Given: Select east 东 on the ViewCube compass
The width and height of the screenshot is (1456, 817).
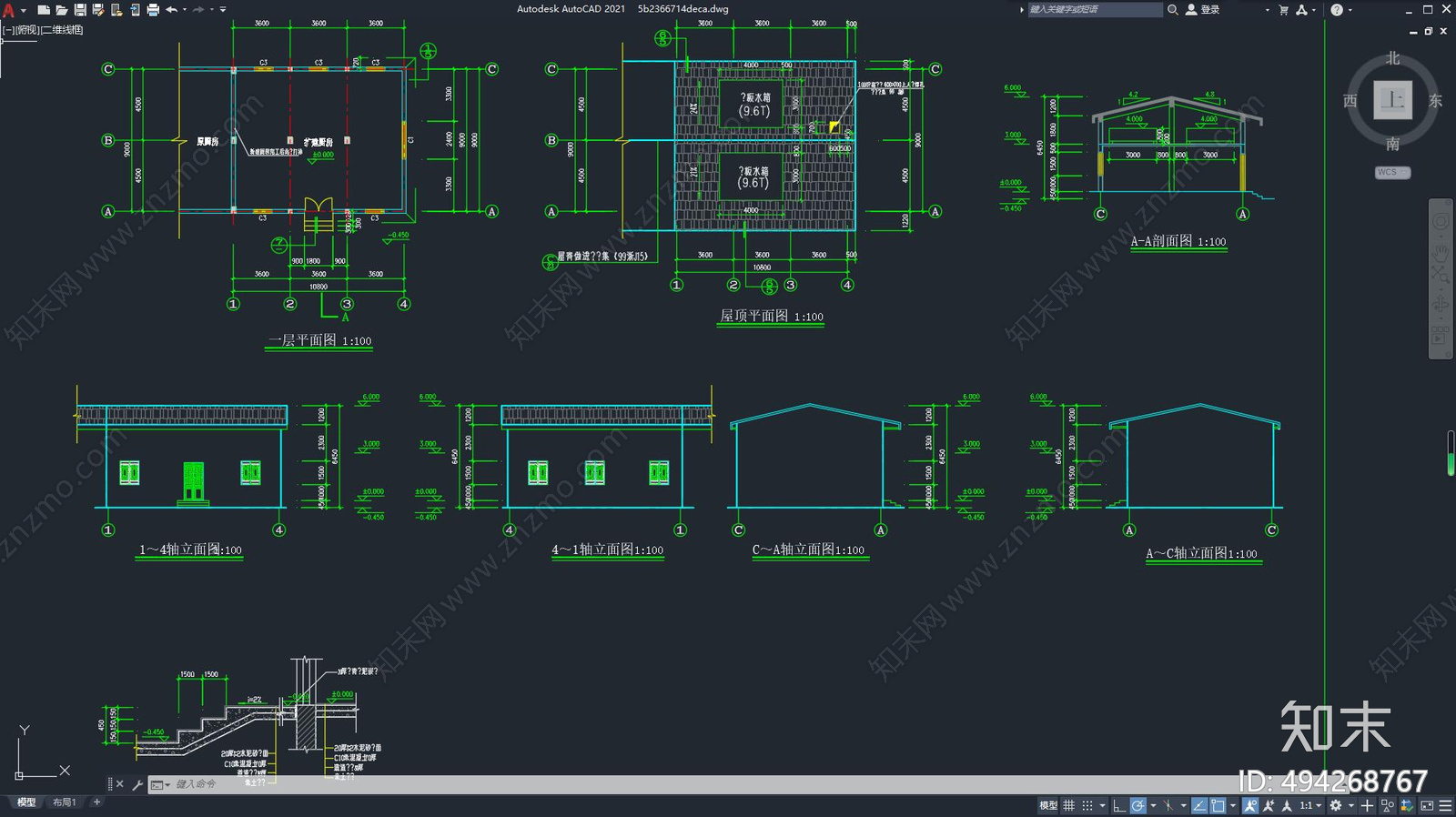Looking at the screenshot, I should pyautogui.click(x=1435, y=101).
